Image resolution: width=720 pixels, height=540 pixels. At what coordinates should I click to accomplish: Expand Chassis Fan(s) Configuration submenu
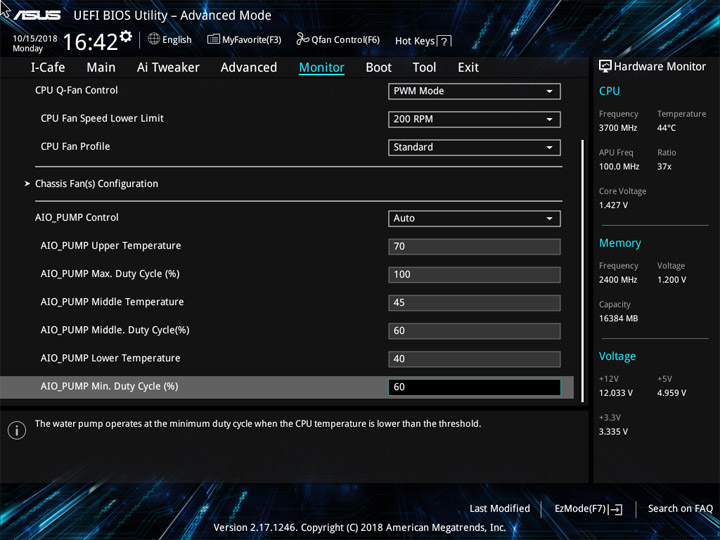pos(96,184)
